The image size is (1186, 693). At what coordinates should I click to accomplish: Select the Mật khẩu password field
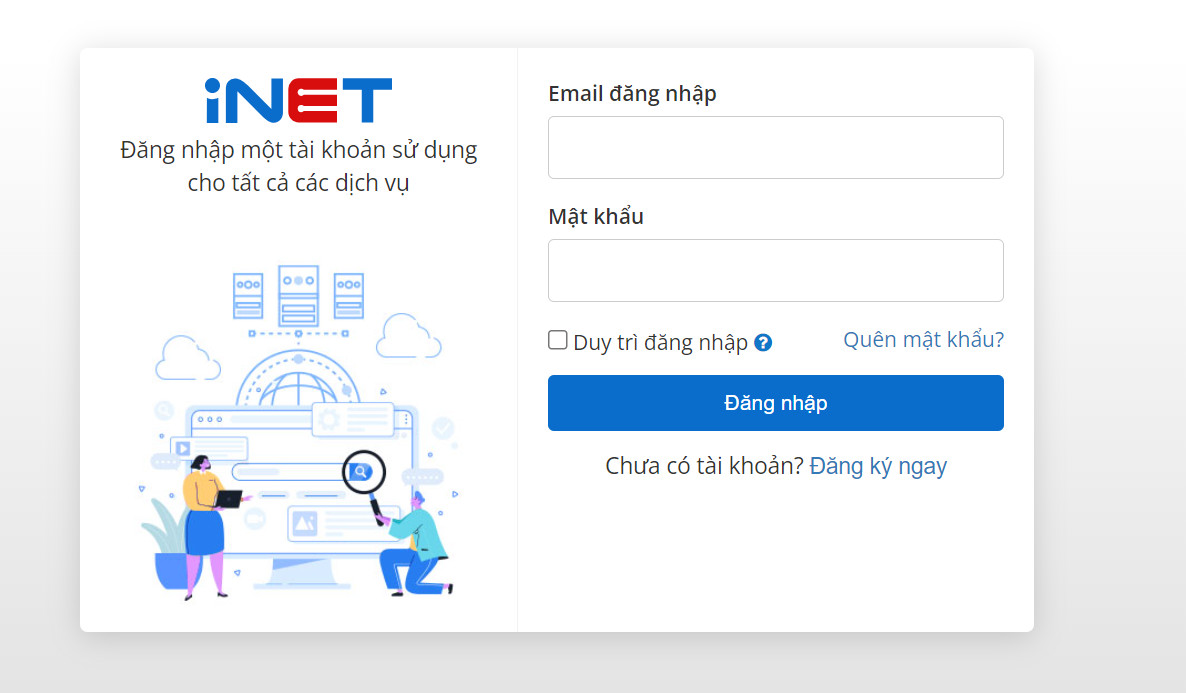coord(775,270)
